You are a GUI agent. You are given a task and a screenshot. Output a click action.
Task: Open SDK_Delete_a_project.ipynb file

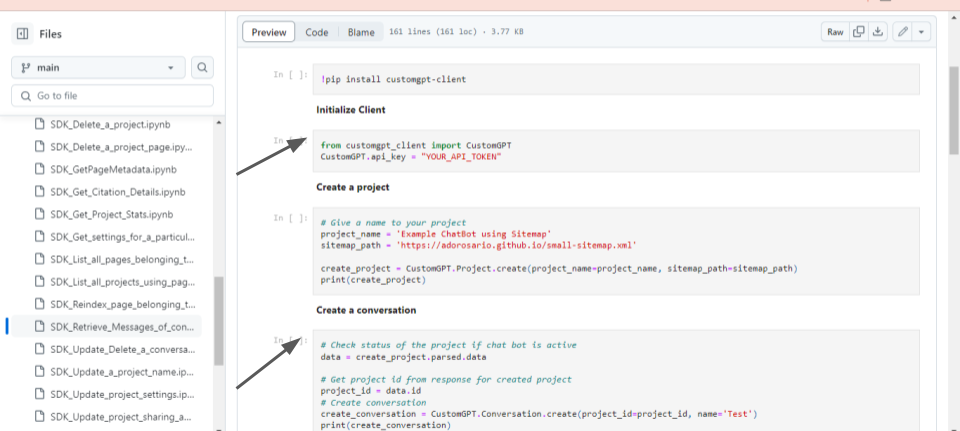(x=111, y=124)
